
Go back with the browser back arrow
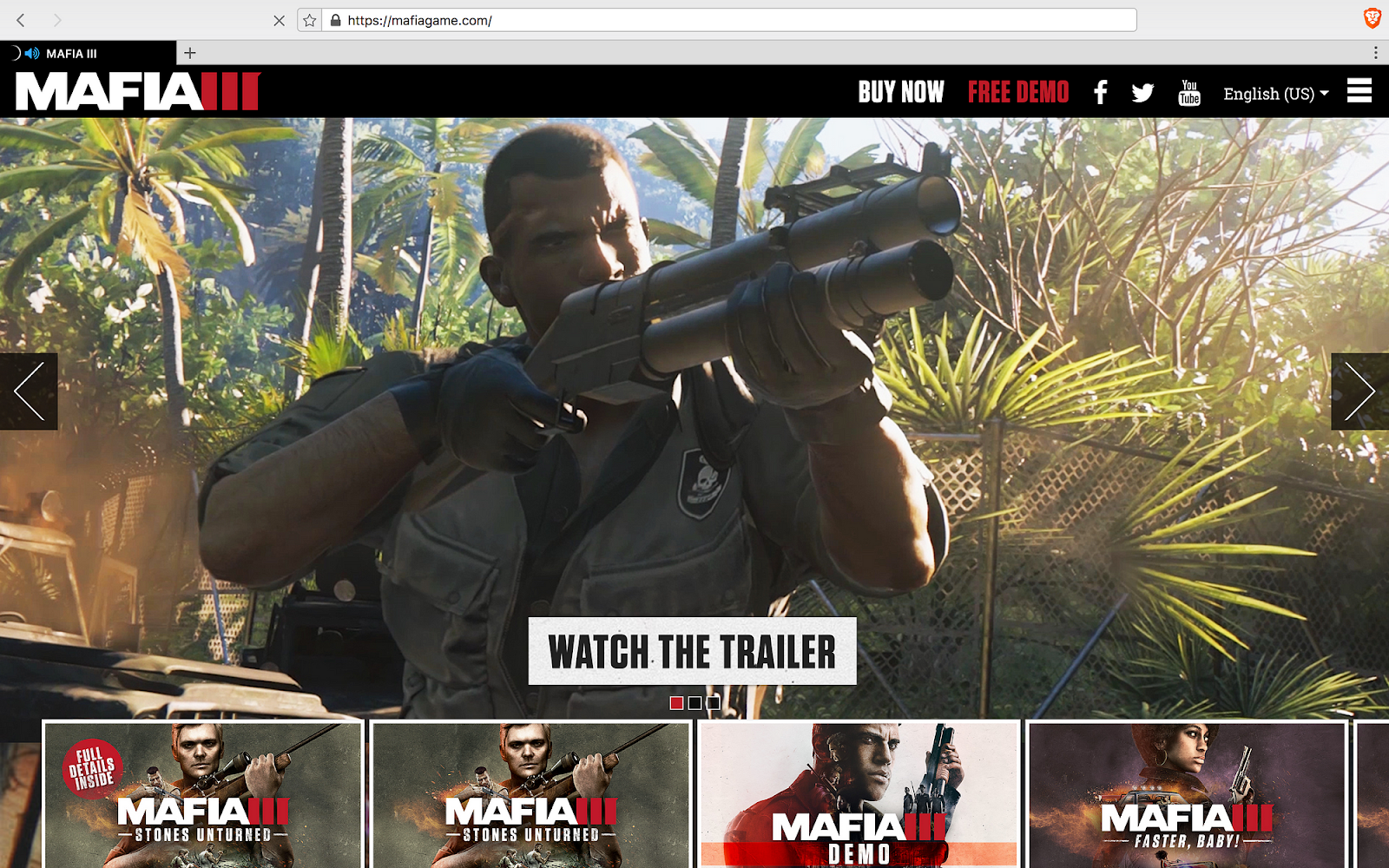(21, 20)
